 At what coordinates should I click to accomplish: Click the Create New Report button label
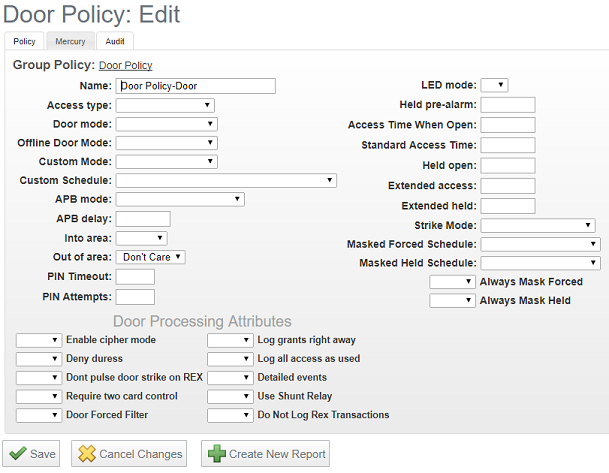pyautogui.click(x=277, y=454)
